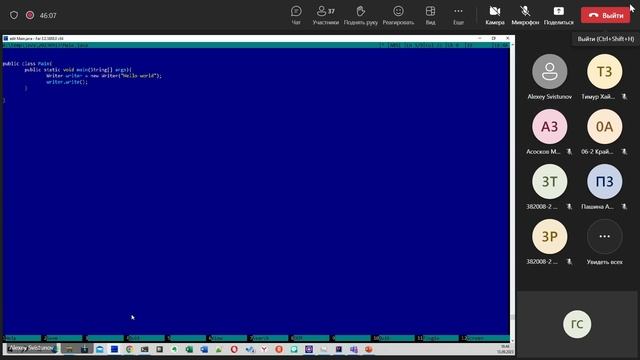Select the ТЗ participant avatar
640x360 pixels.
(604, 71)
